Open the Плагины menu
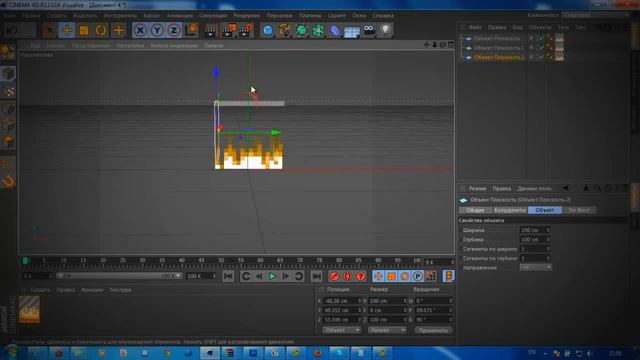Viewport: 640px width, 360px height. [310, 16]
